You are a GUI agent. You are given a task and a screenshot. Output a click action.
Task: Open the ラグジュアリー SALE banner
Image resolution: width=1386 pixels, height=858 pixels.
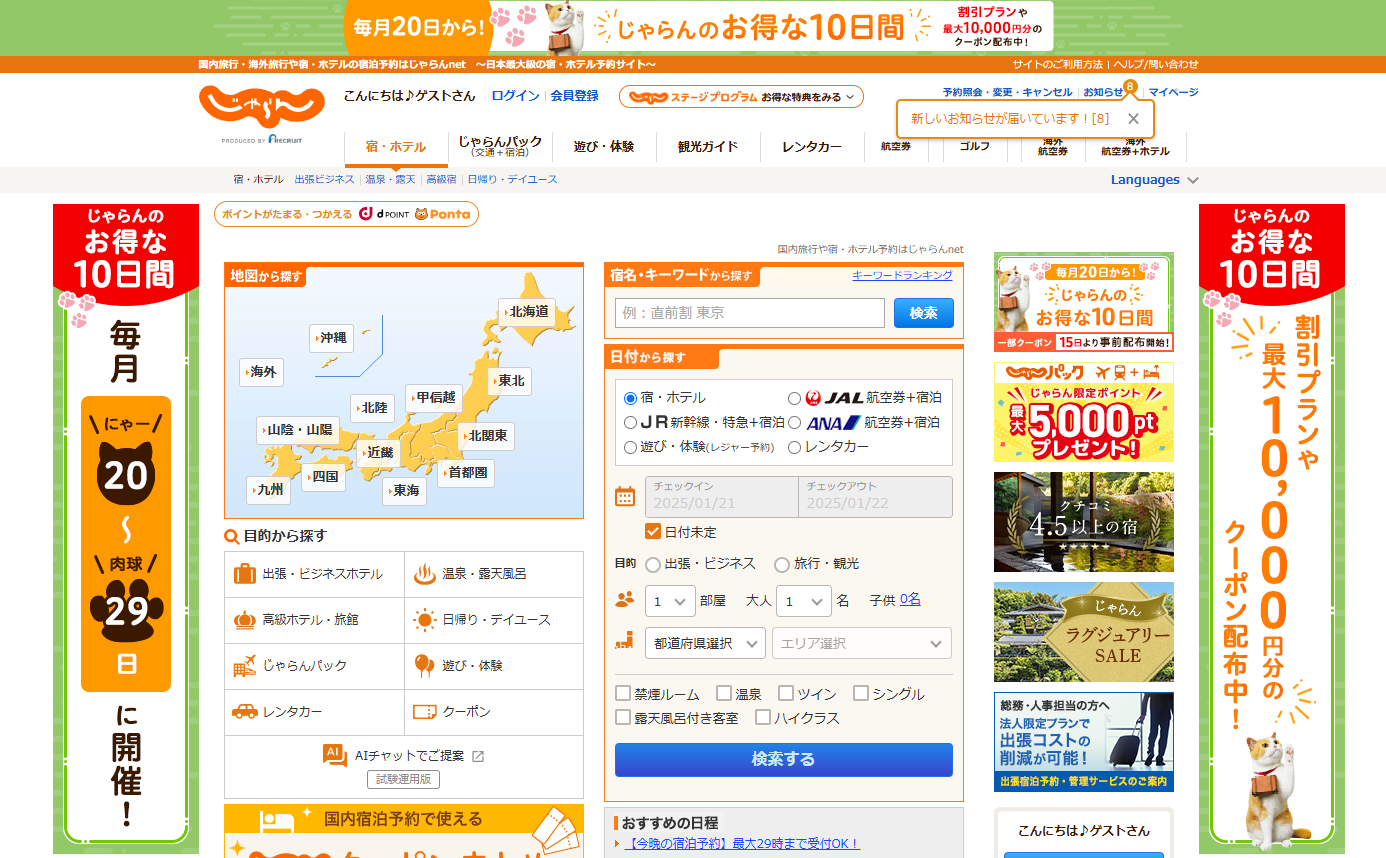pos(1084,632)
